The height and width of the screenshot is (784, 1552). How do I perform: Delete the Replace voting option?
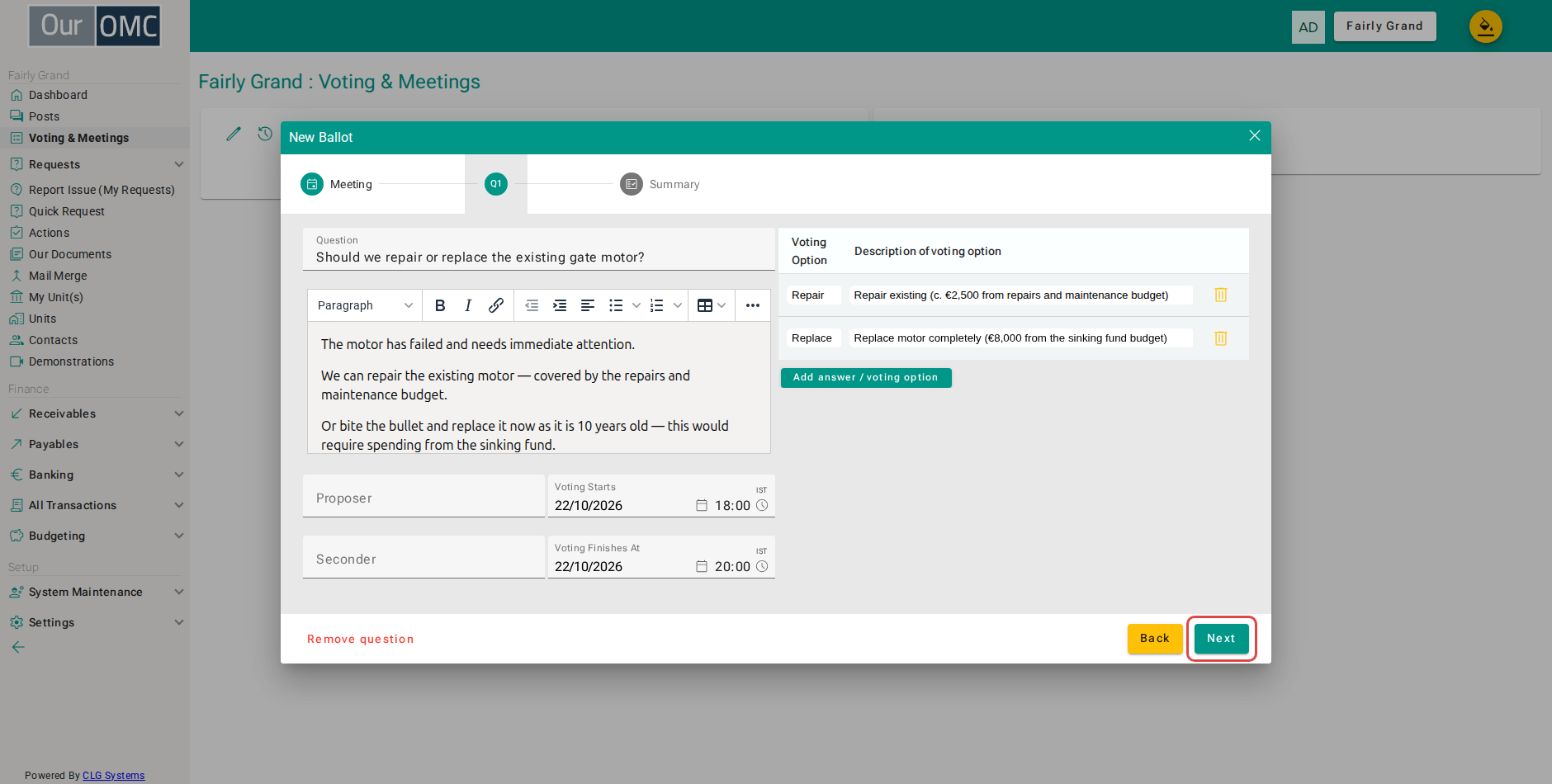(x=1221, y=338)
